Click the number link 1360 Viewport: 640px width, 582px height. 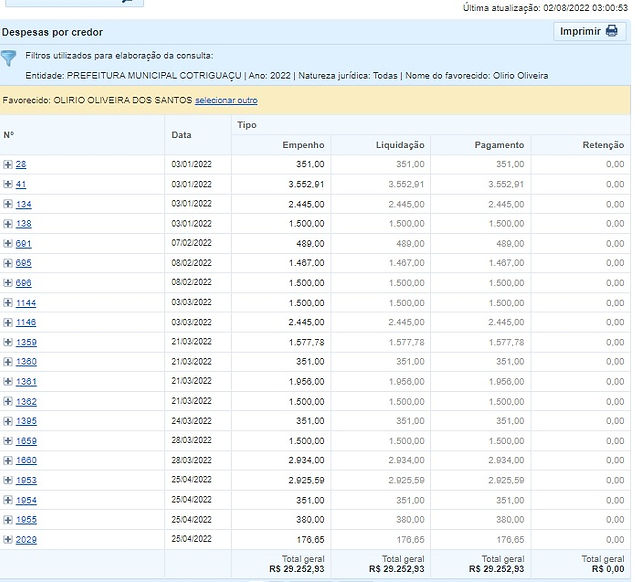[26, 362]
